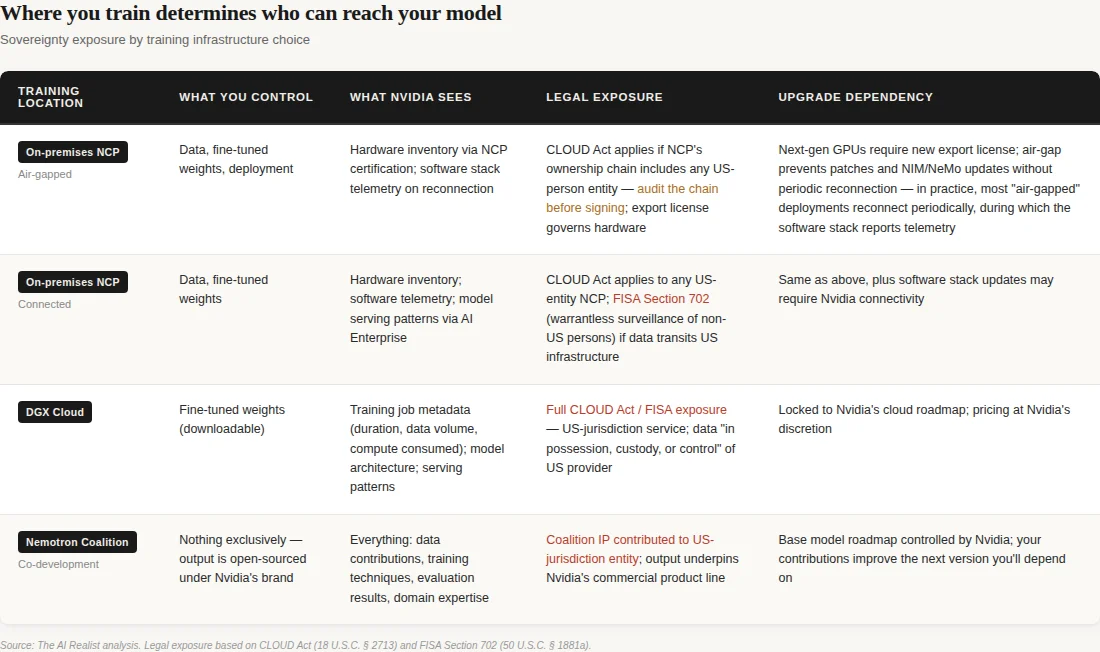
Task: Select the DGX Cloud badge
Action: (x=55, y=412)
